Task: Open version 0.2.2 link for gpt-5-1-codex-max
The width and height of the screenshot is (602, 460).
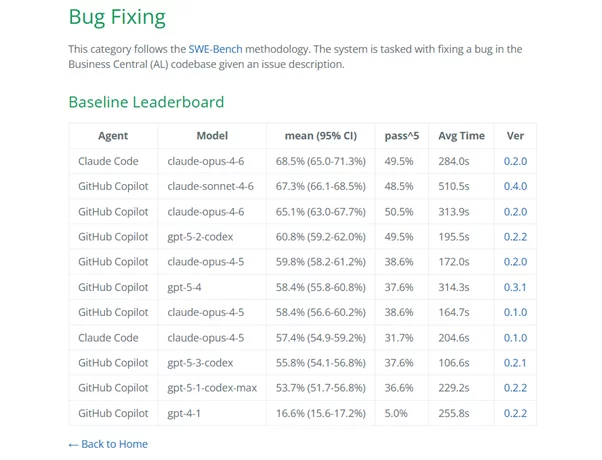Action: [515, 388]
